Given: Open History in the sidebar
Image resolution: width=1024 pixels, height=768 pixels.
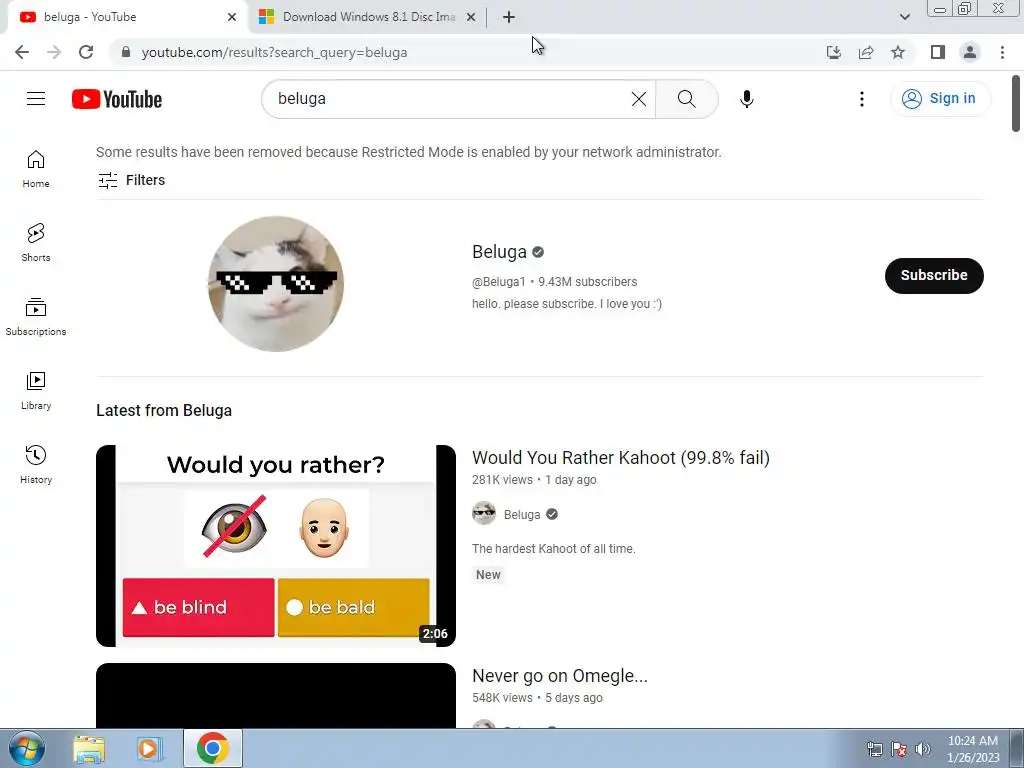Looking at the screenshot, I should pyautogui.click(x=36, y=464).
